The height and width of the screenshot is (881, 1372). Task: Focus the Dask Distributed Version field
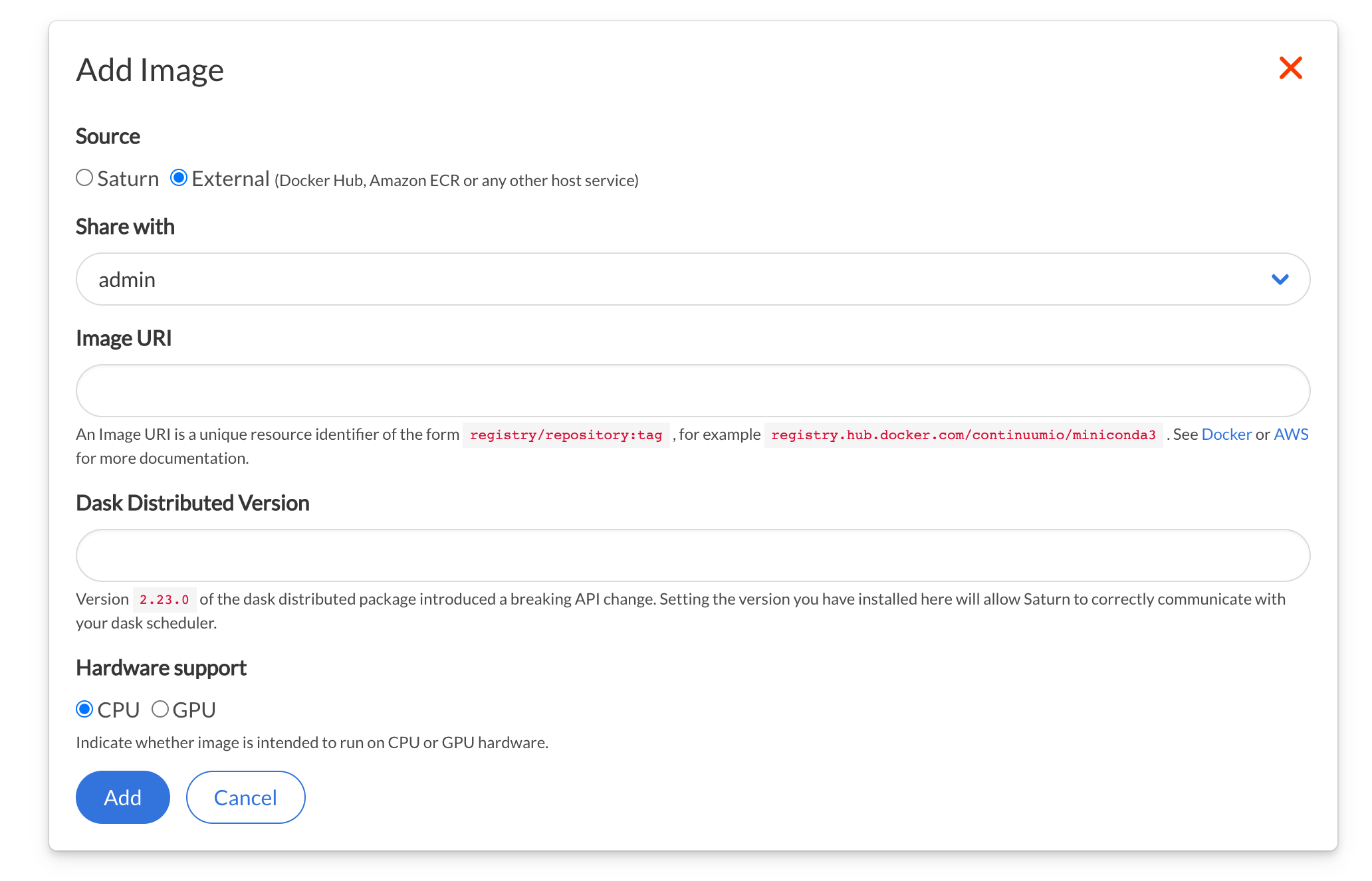point(692,555)
